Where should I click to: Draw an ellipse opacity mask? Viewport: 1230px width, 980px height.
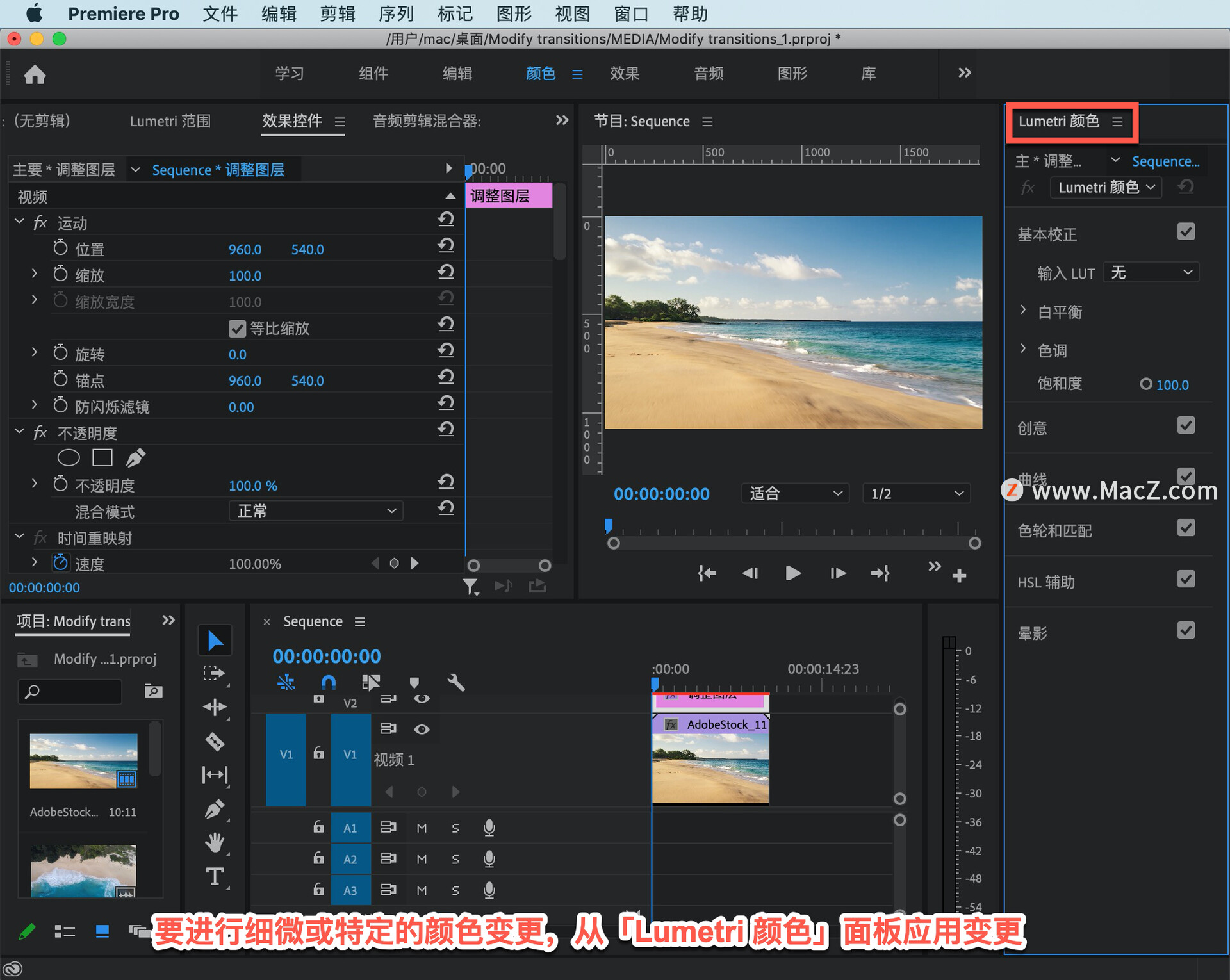pos(69,457)
